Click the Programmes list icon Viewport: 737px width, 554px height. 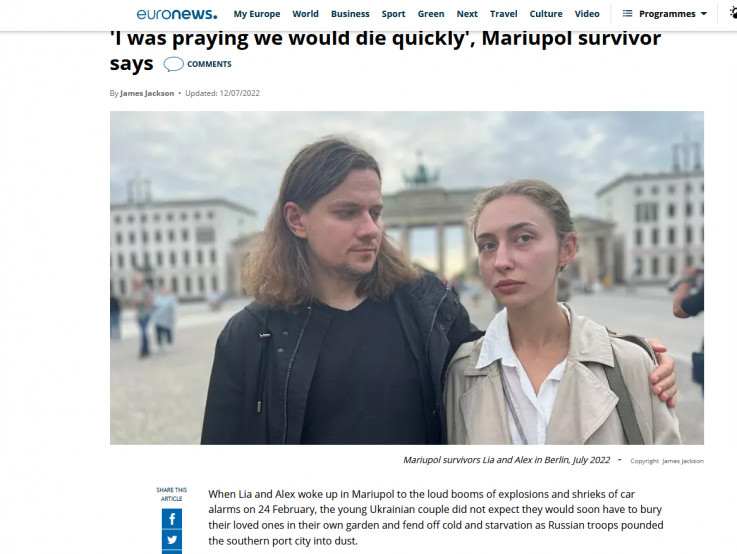click(x=627, y=14)
